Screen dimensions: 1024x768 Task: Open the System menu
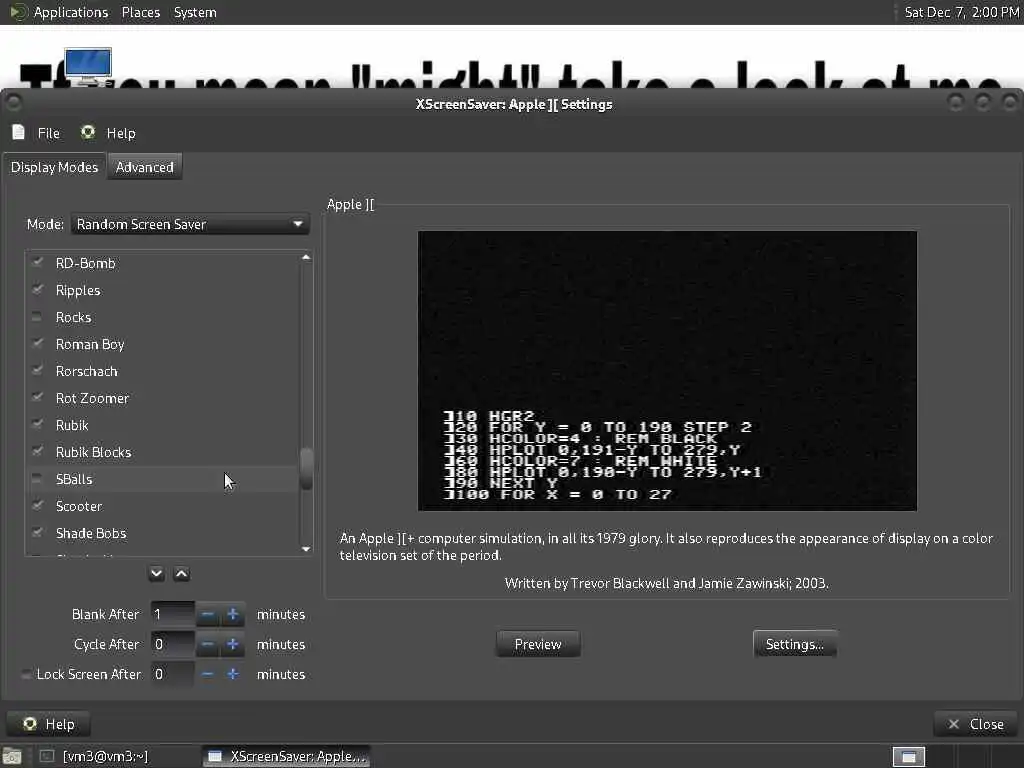195,12
